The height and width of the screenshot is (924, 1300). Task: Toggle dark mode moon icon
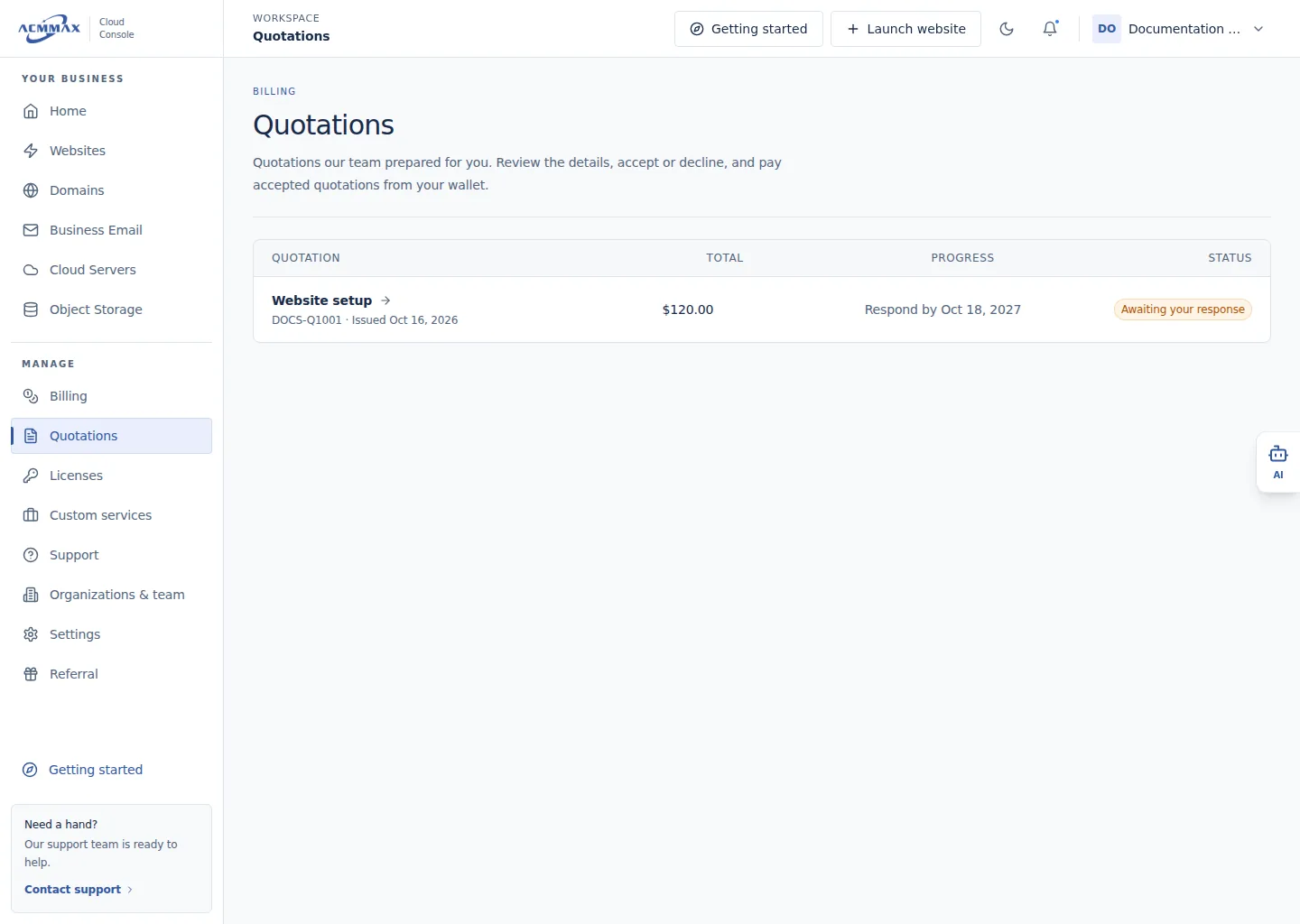[1007, 29]
